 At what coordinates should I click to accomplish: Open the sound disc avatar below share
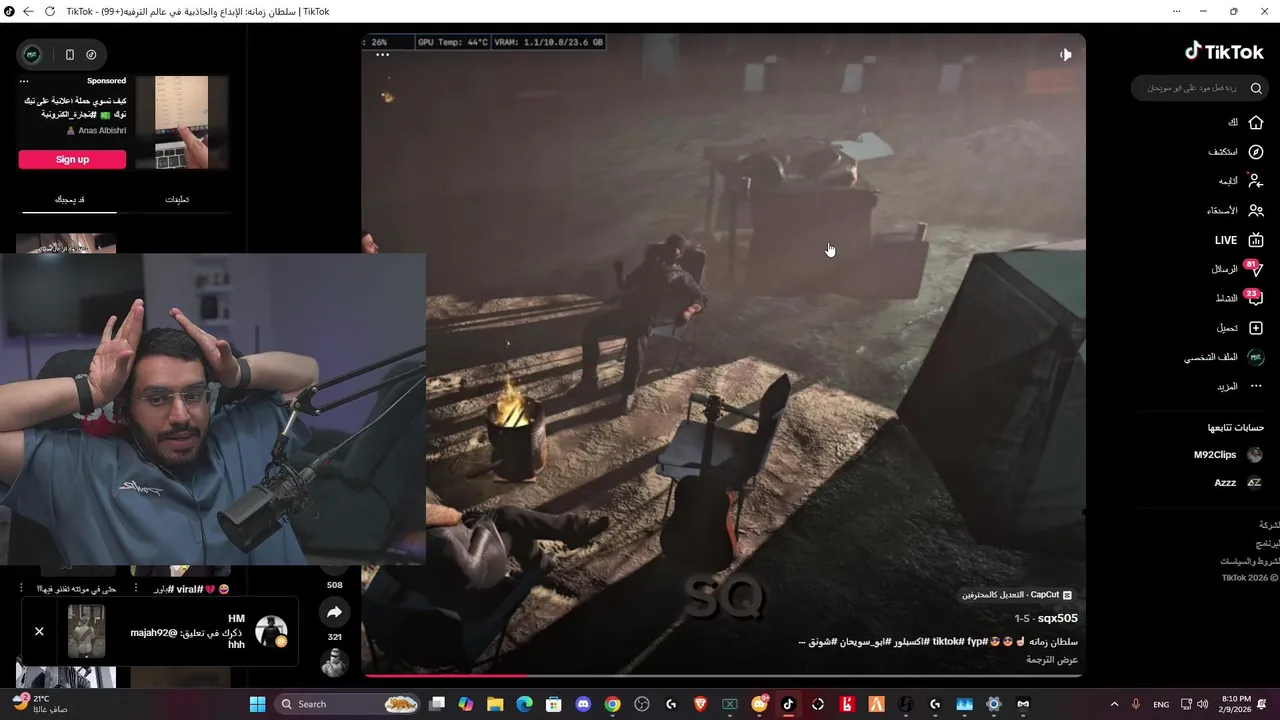pyautogui.click(x=334, y=662)
